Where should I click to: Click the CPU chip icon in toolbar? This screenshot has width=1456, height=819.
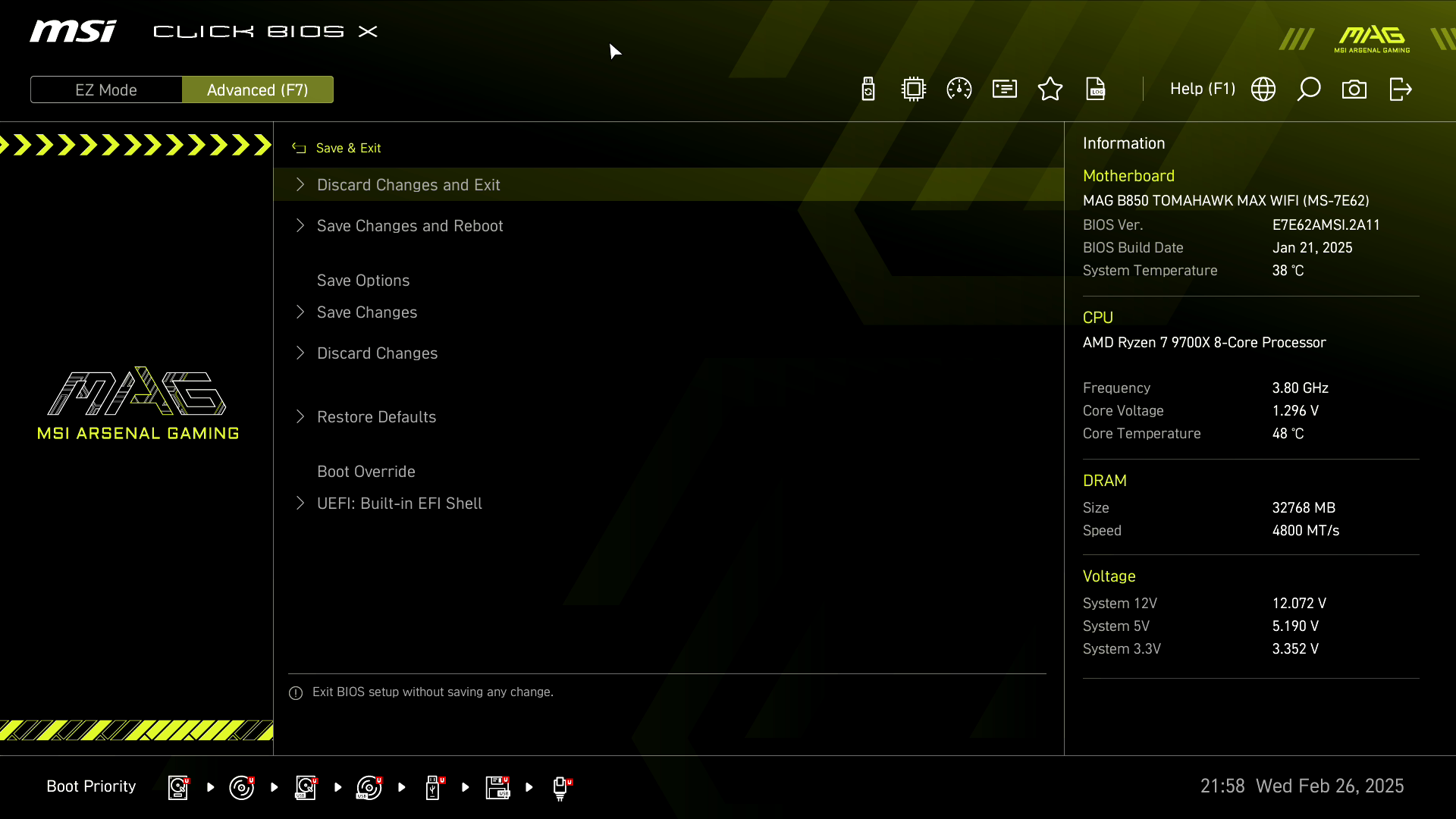pyautogui.click(x=914, y=89)
